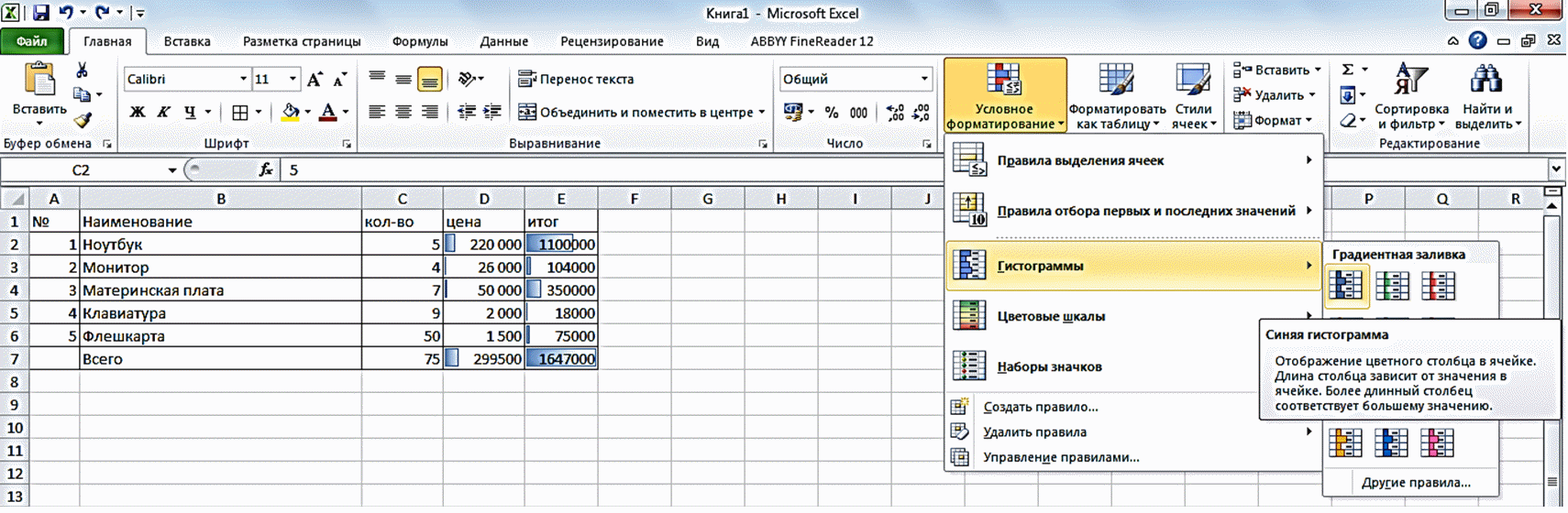Click Другие правила... link
Screen dimensions: 1568x513
[1416, 483]
